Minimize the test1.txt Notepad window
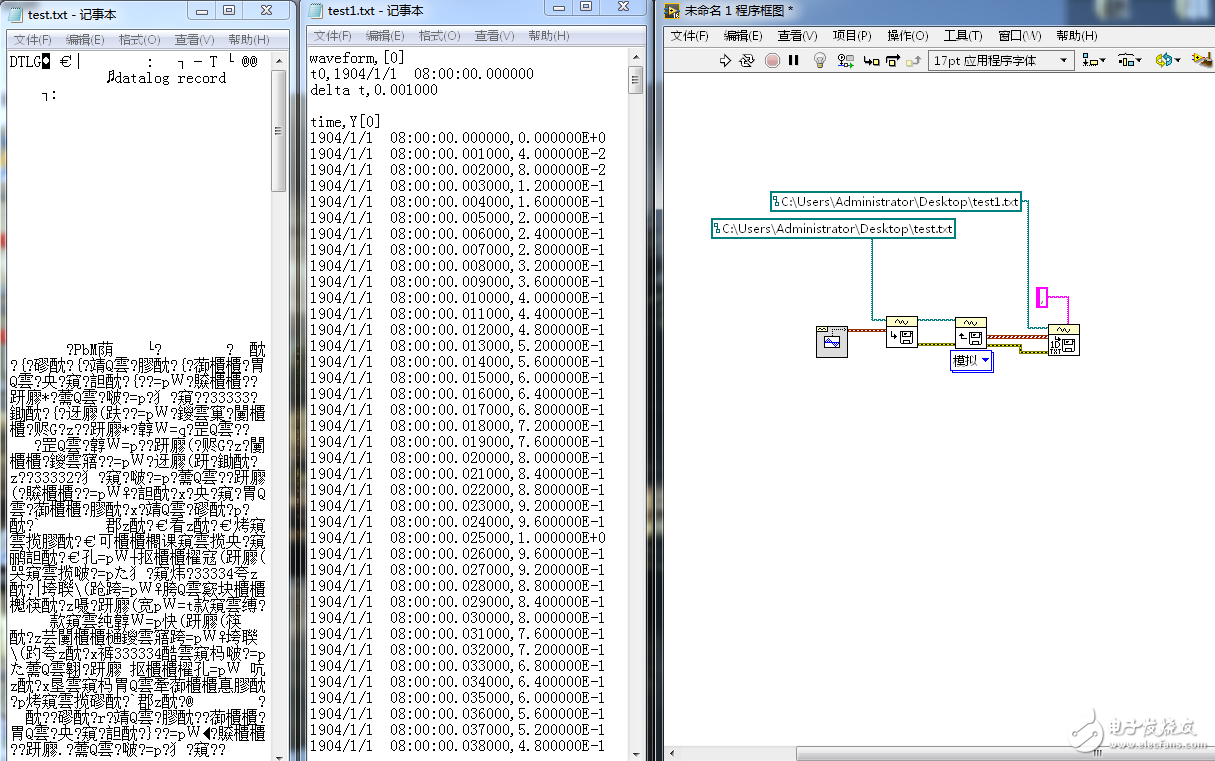Image resolution: width=1215 pixels, height=761 pixels. (557, 6)
